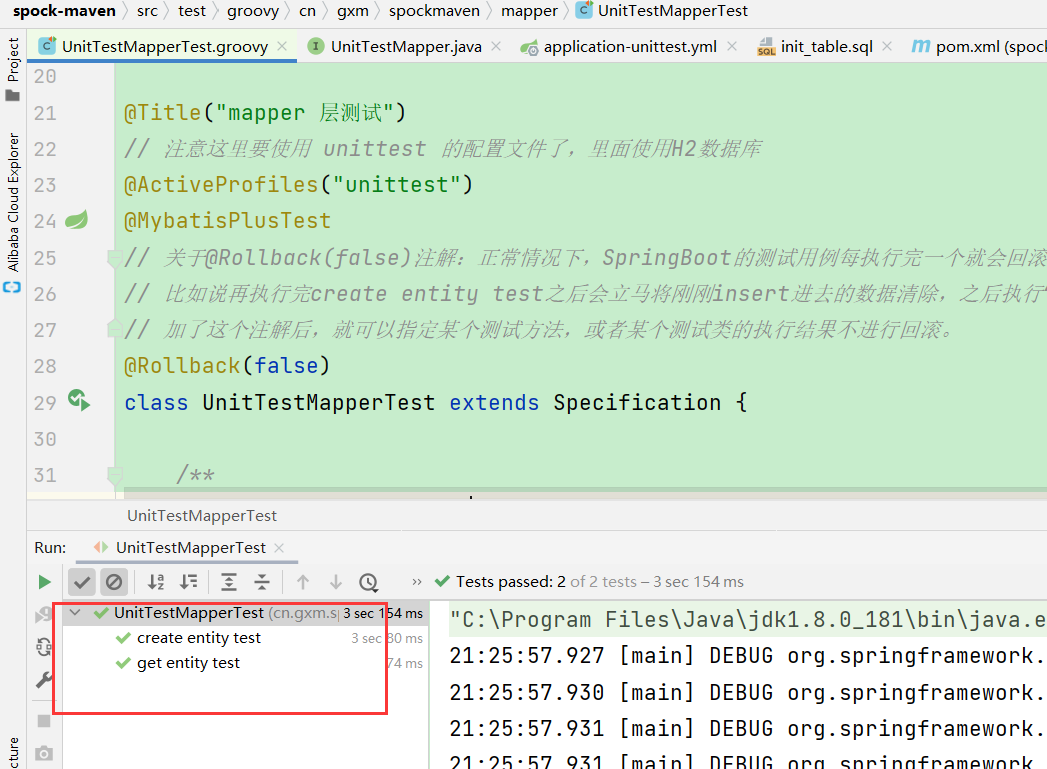Run test class from line 29 gutter icon
The height and width of the screenshot is (769, 1047).
pyautogui.click(x=79, y=401)
